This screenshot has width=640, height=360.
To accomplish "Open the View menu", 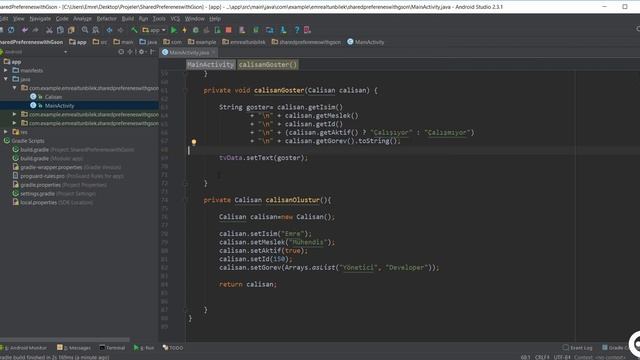I will pyautogui.click(x=19, y=19).
